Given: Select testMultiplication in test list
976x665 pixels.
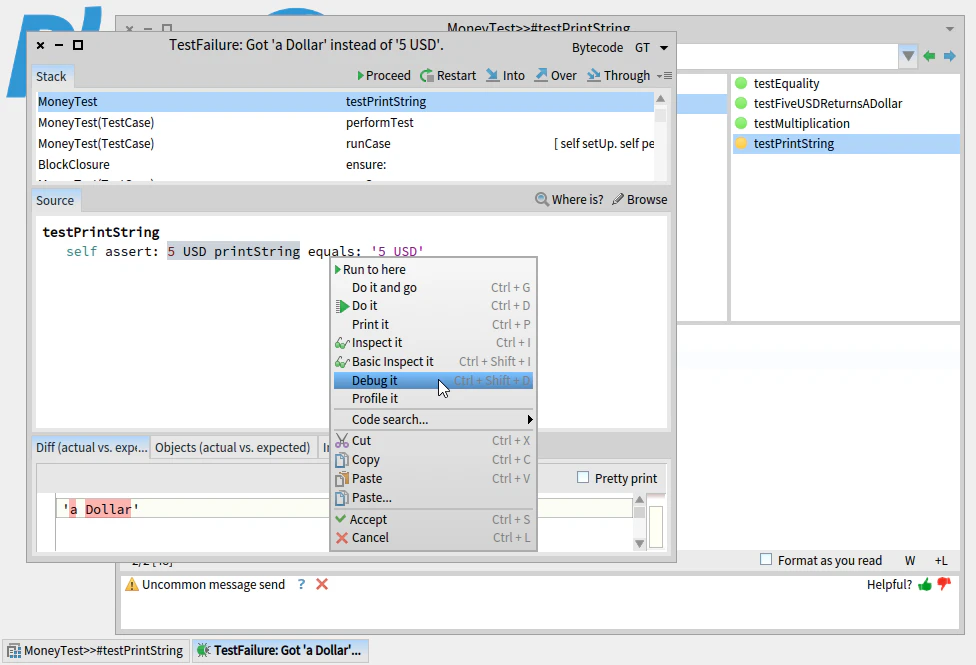Looking at the screenshot, I should tap(846, 123).
